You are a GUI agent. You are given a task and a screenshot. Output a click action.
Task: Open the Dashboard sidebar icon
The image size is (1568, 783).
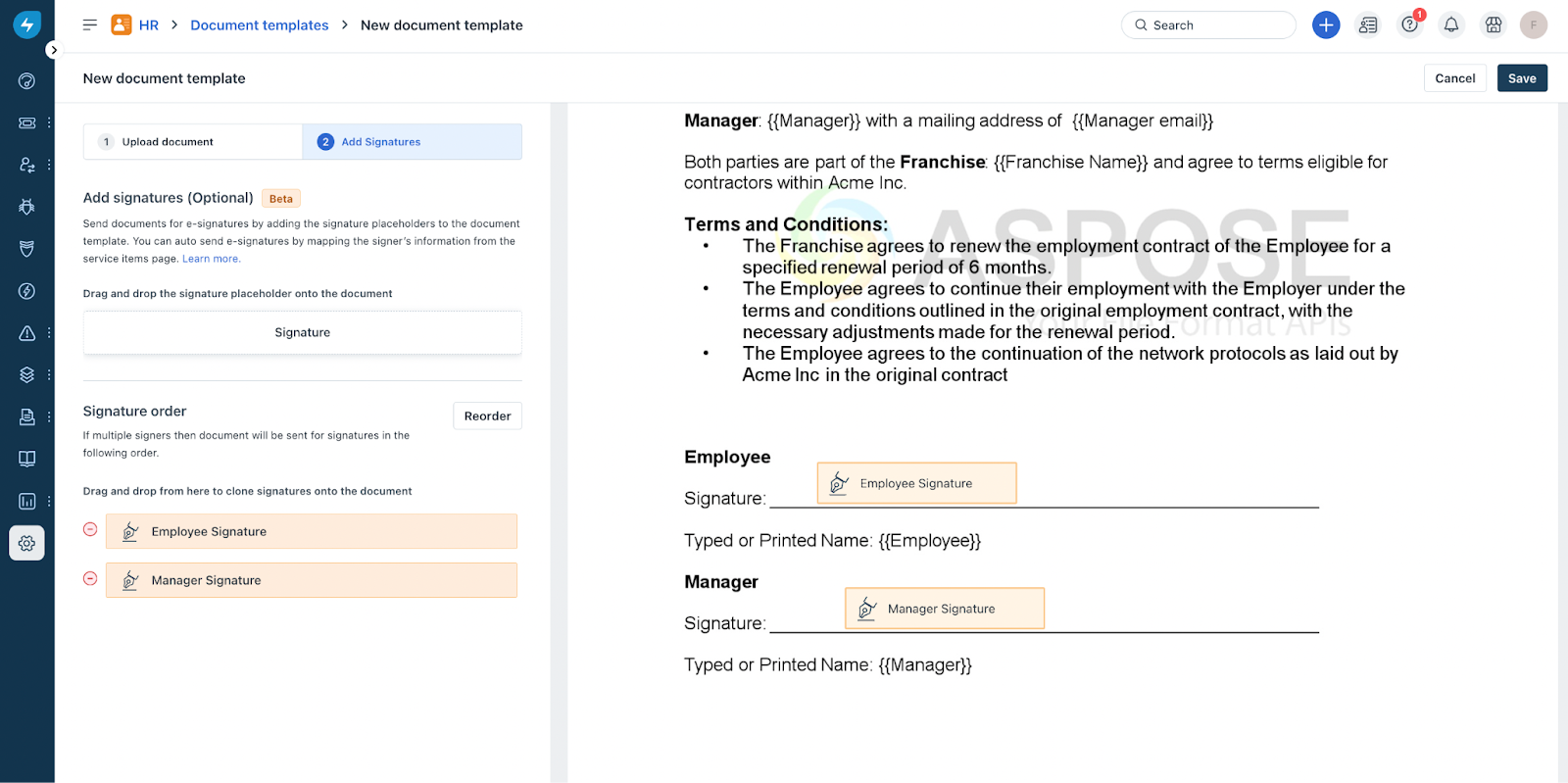pyautogui.click(x=26, y=81)
